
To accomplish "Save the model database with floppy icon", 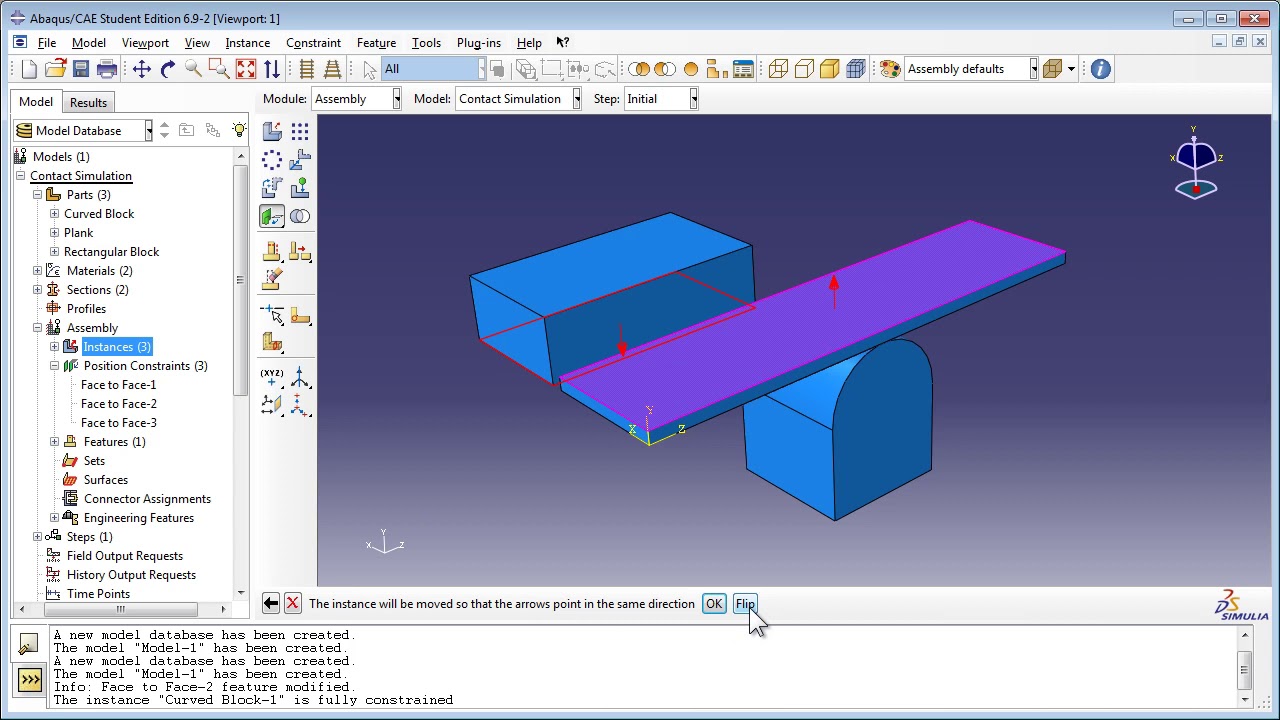I will coord(81,69).
